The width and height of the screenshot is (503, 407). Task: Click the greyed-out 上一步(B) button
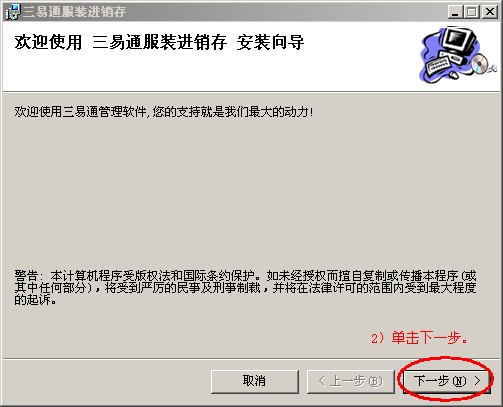[x=350, y=381]
